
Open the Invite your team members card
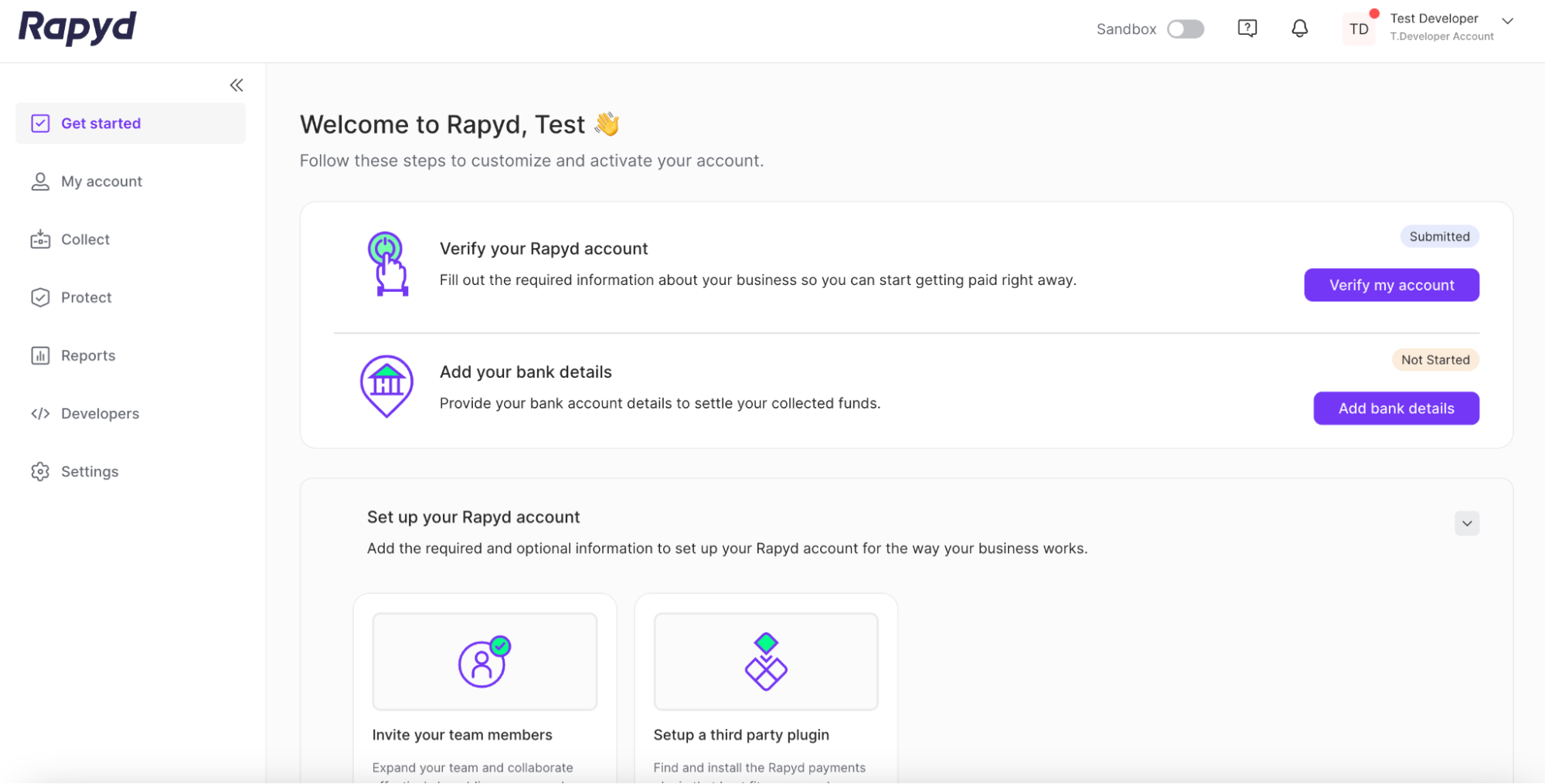[x=485, y=687]
